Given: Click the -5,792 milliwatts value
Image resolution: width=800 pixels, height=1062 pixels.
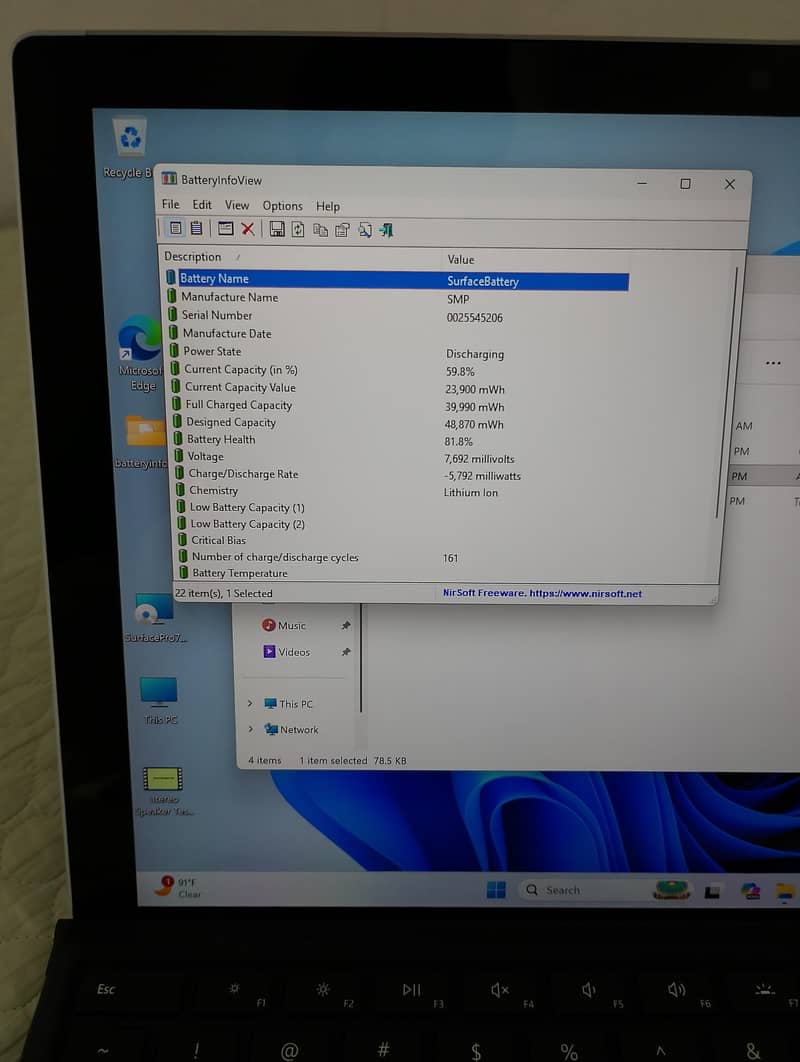Looking at the screenshot, I should pyautogui.click(x=482, y=476).
